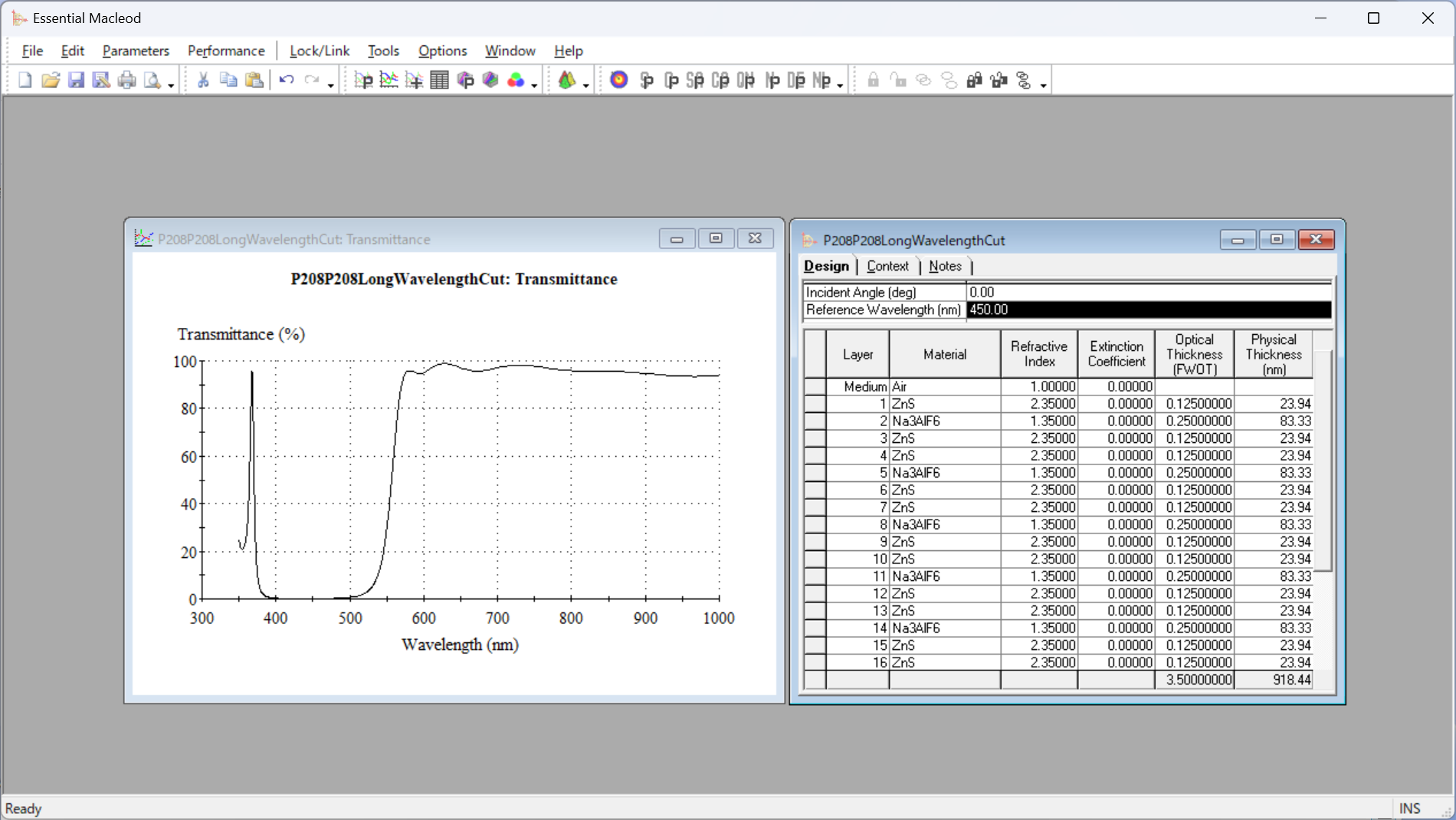Click the Plot performance icon
1456x820 pixels.
pos(363,80)
